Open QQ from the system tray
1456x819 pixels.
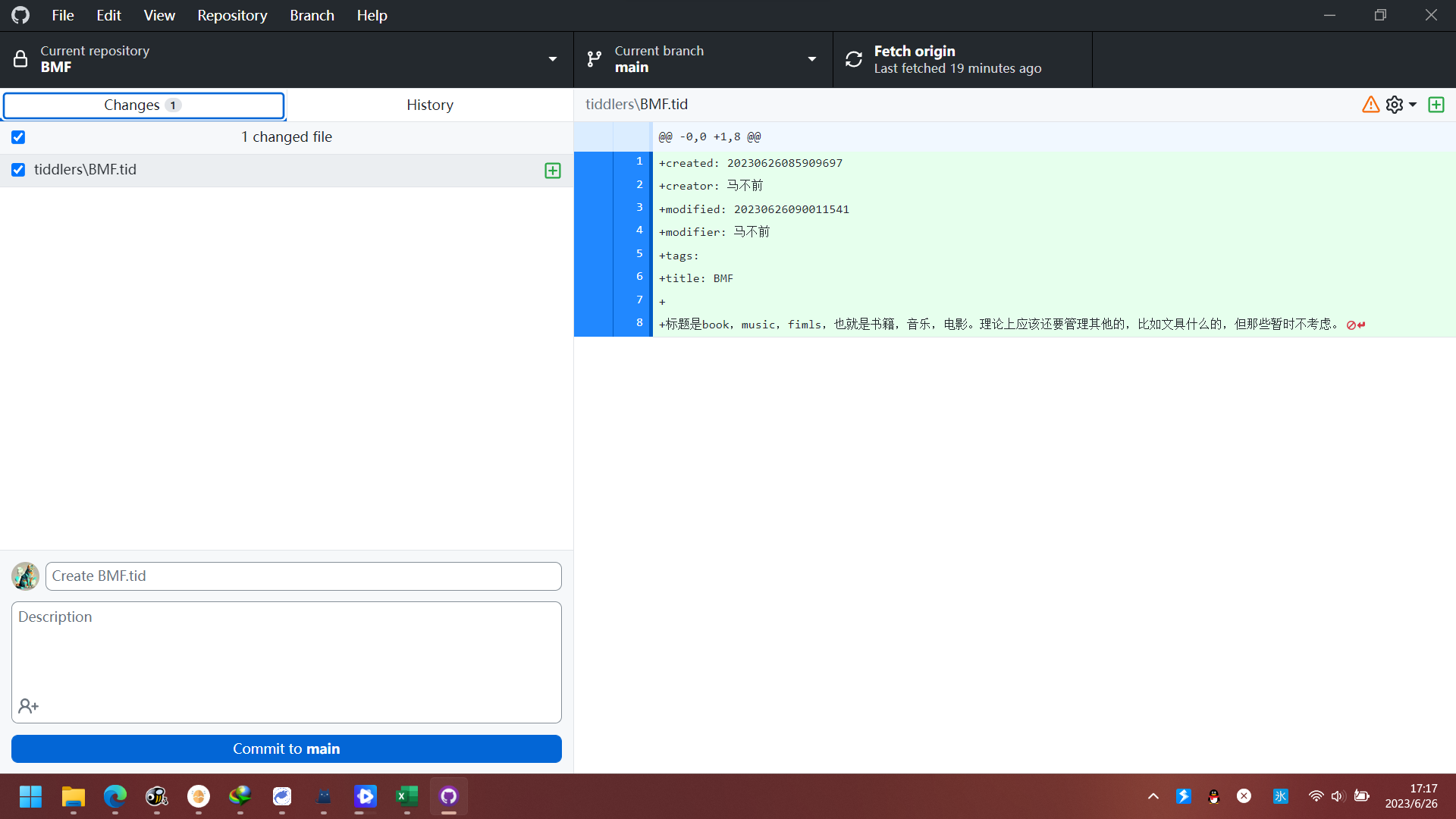pyautogui.click(x=1213, y=796)
